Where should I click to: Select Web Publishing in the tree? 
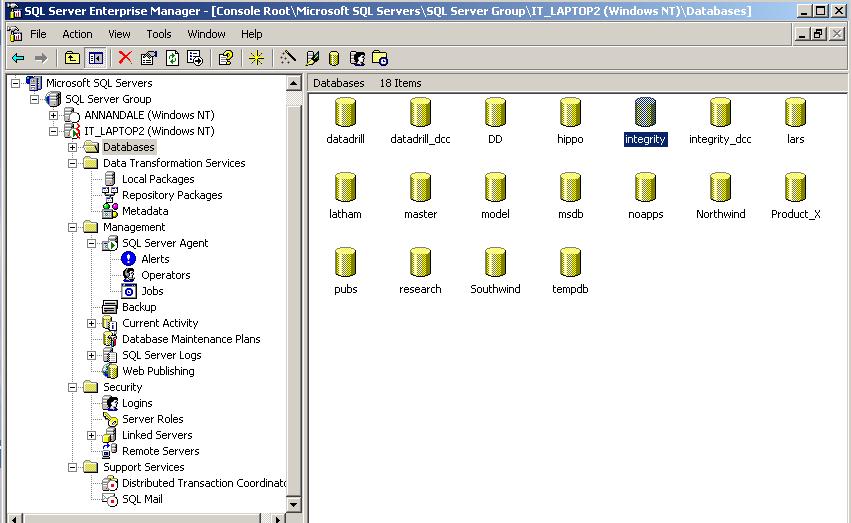click(x=158, y=371)
